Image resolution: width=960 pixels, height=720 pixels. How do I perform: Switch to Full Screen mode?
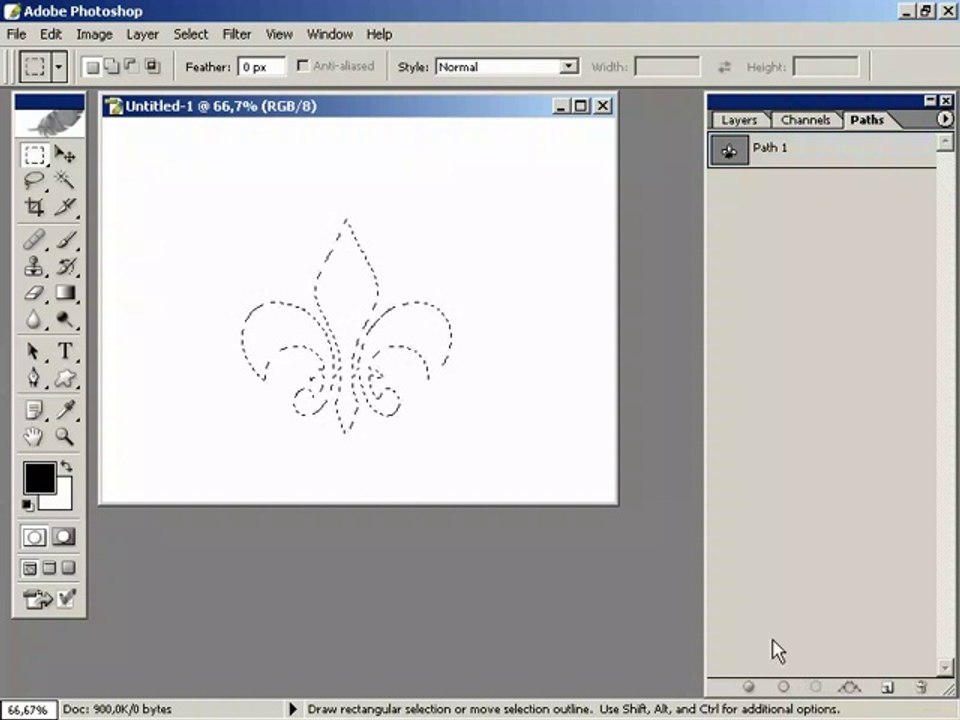point(69,568)
